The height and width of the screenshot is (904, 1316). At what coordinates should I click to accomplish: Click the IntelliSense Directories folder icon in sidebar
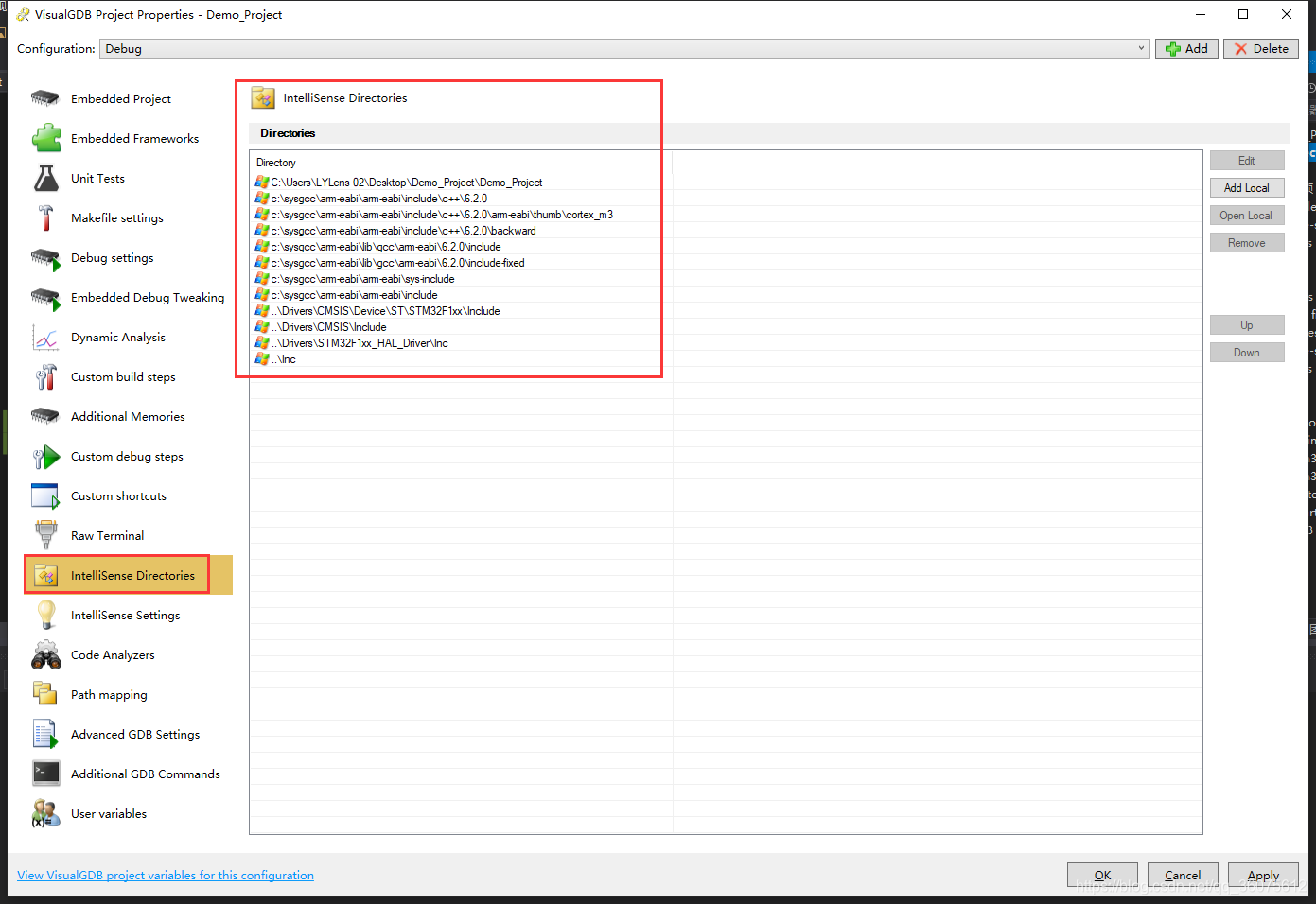coord(45,575)
